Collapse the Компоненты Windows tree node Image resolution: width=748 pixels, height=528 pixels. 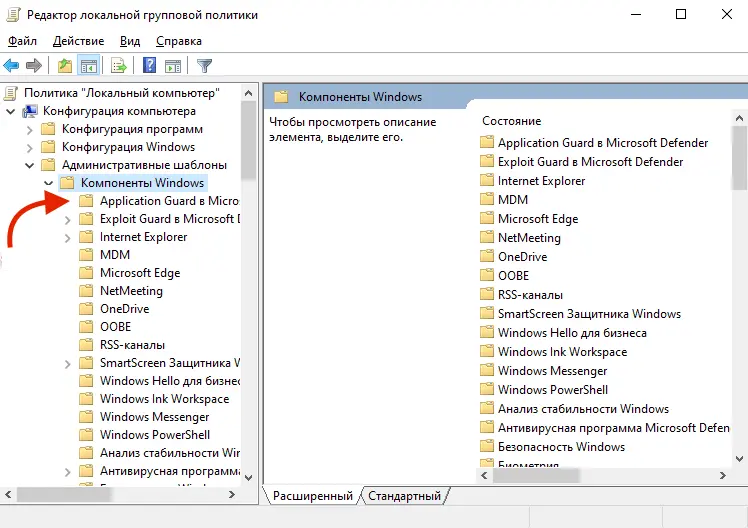click(x=47, y=183)
